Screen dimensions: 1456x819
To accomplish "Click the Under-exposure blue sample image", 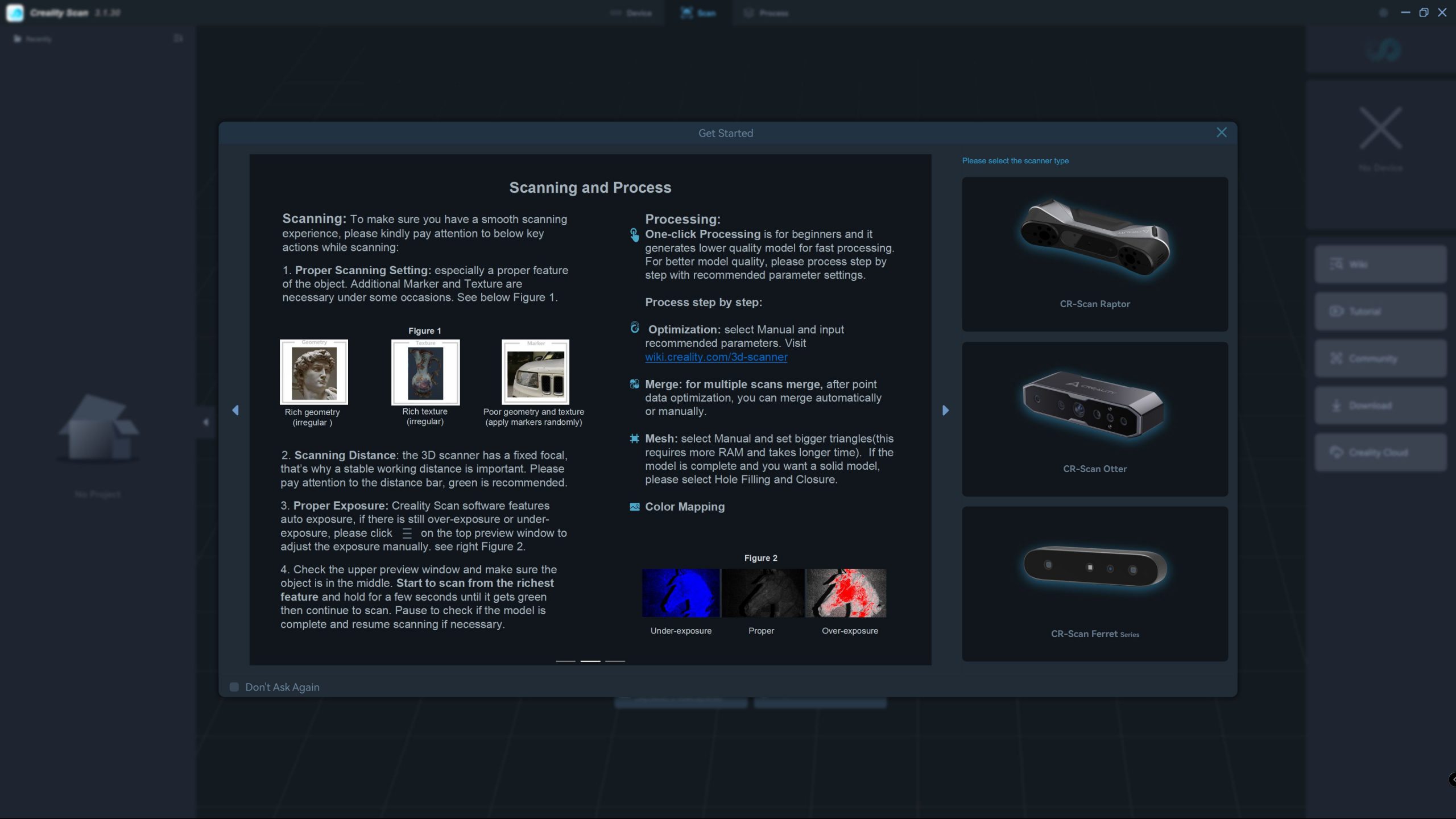I will pos(681,593).
